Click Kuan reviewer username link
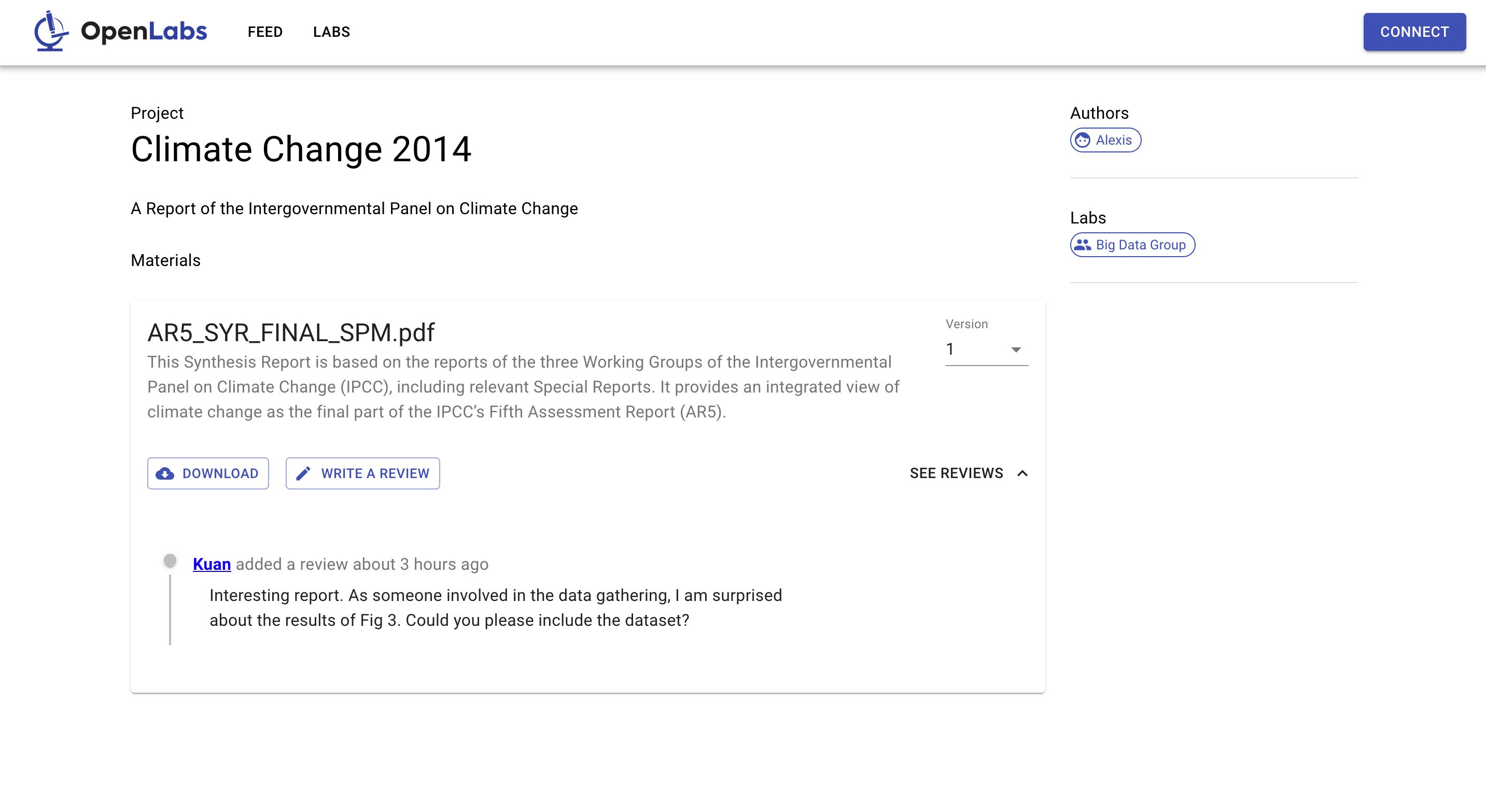Viewport: 1486px width, 812px height. coord(211,565)
